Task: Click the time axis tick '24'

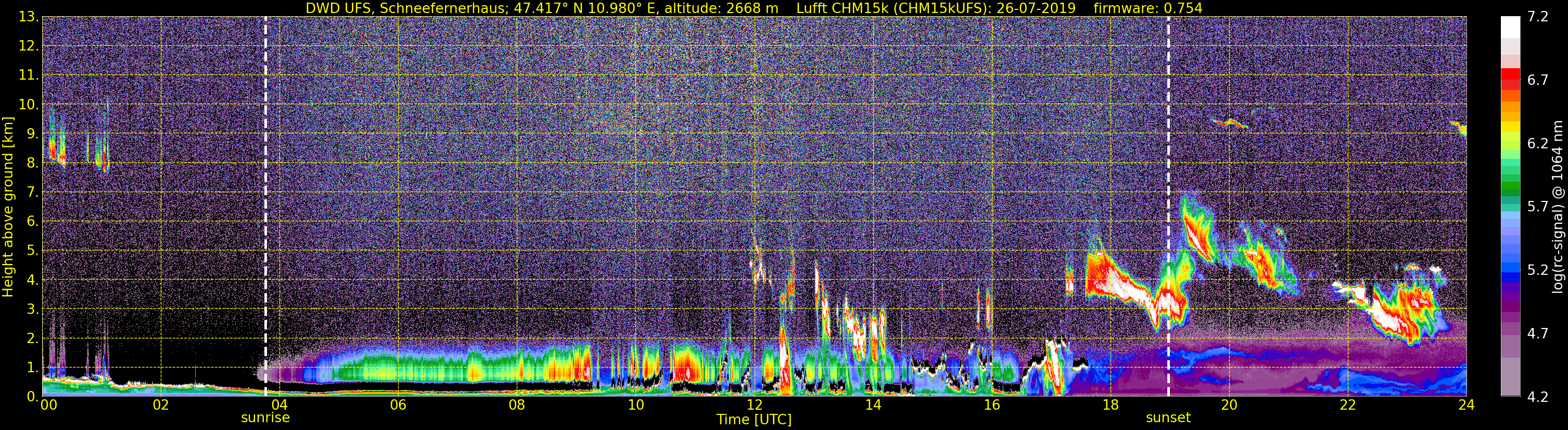Action: [1467, 406]
